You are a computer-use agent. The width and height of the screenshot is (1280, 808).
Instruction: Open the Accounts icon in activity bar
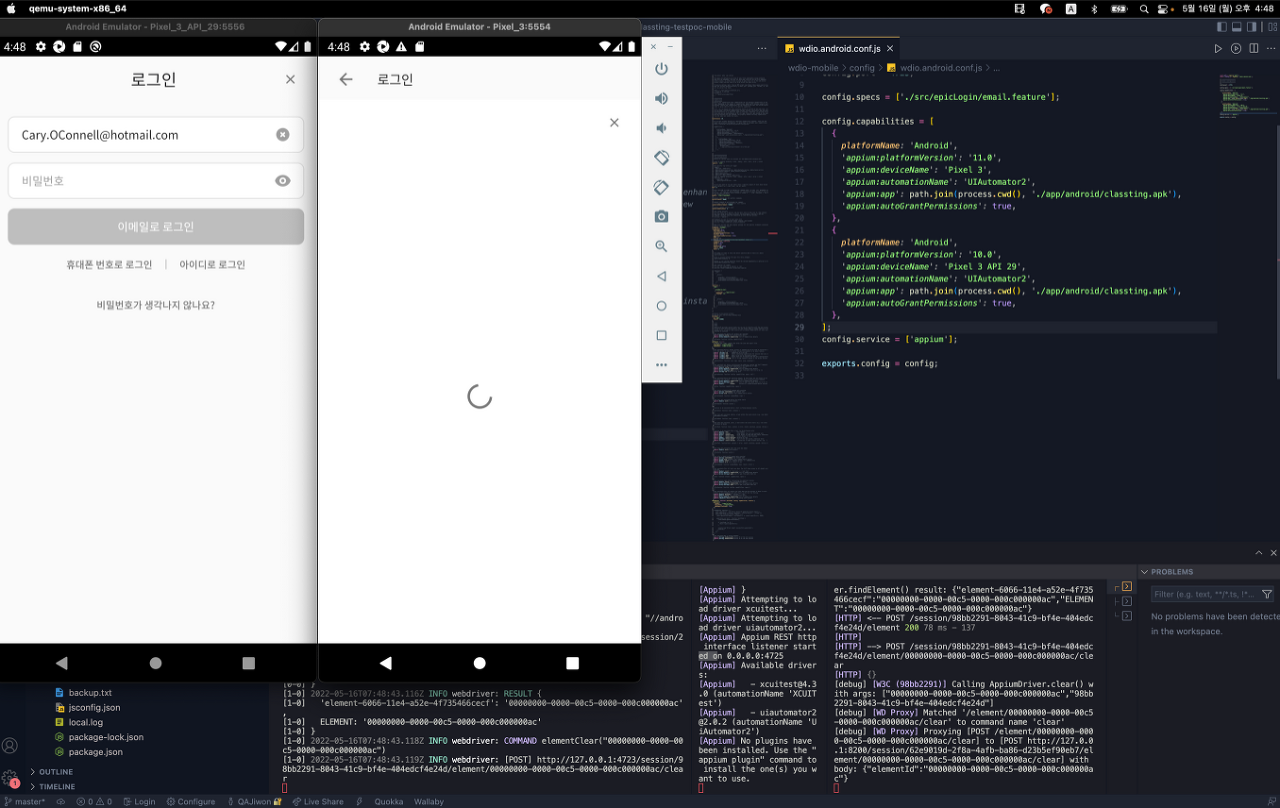10,745
